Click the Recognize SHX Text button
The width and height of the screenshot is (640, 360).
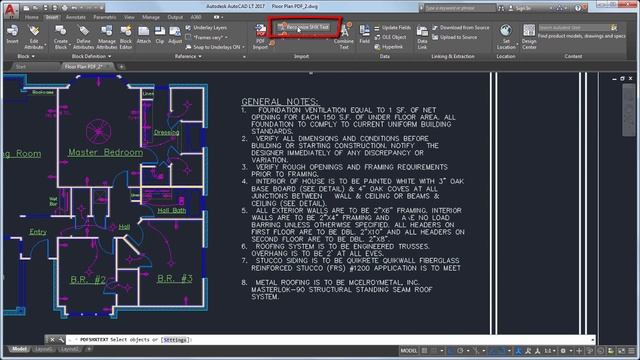click(304, 27)
